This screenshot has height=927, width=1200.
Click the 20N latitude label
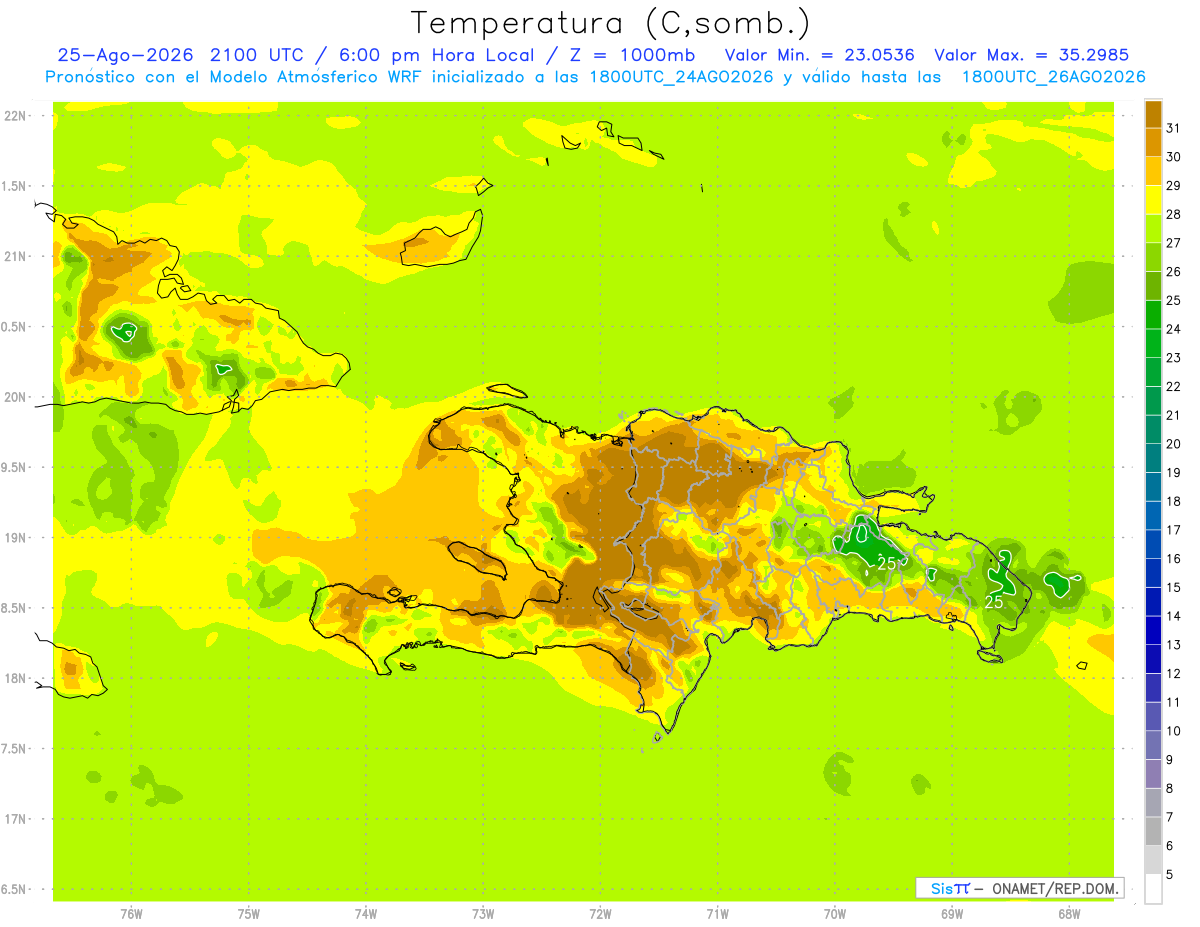[15, 397]
